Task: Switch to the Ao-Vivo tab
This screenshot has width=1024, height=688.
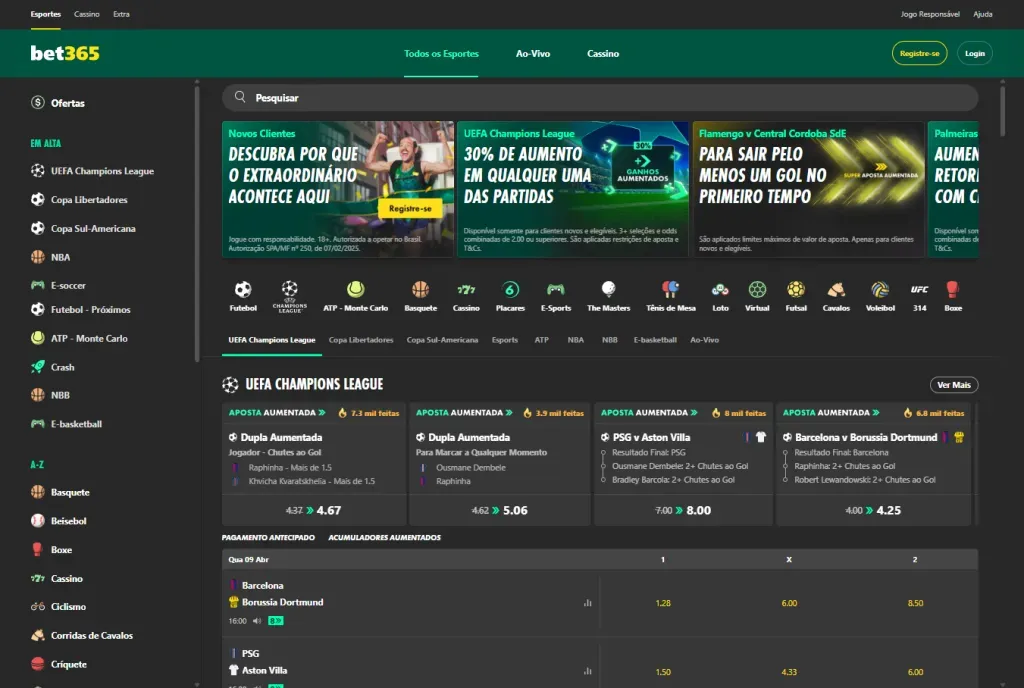Action: tap(533, 53)
